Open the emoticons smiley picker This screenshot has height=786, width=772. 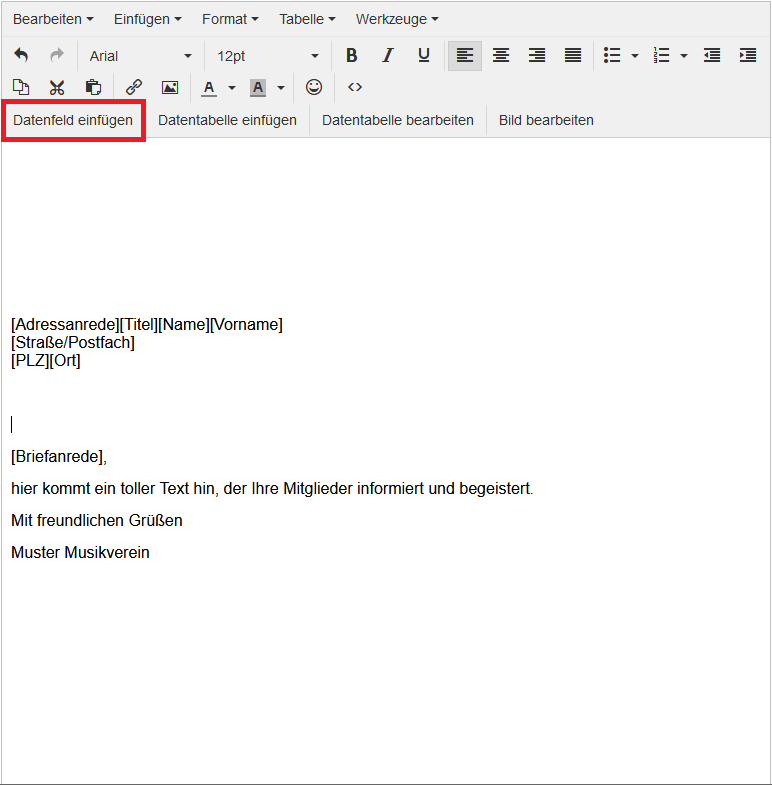314,87
